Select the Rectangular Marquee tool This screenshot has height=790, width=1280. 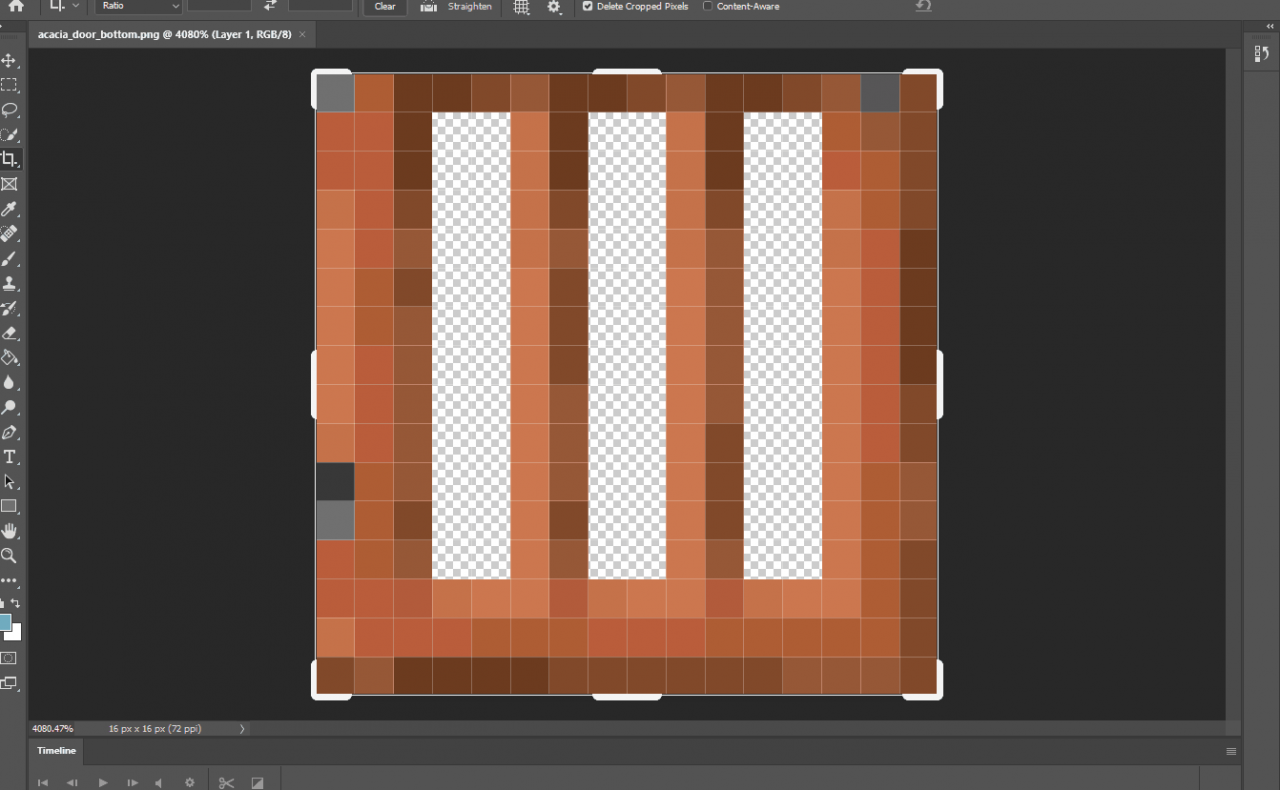pos(9,86)
